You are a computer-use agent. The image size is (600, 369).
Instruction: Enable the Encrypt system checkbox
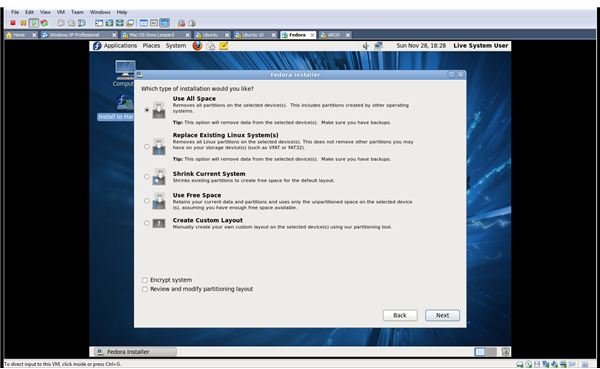pos(145,280)
